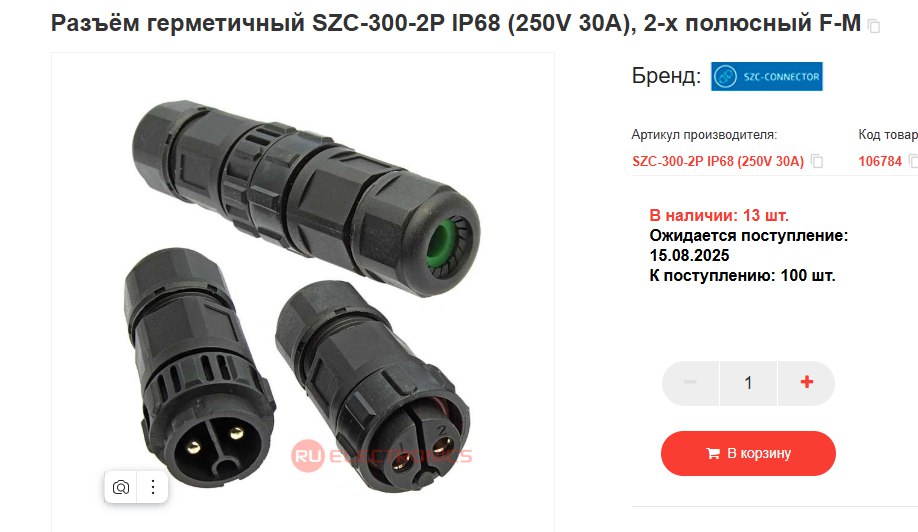The height and width of the screenshot is (532, 918).
Task: Enlarge the connector product photo
Action: pyautogui.click(x=303, y=293)
